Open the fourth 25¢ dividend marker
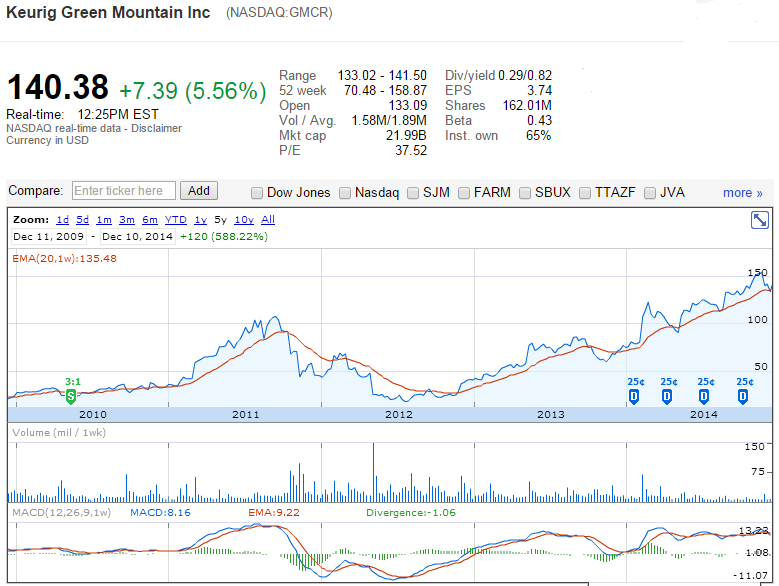This screenshot has height=586, width=779. [743, 396]
